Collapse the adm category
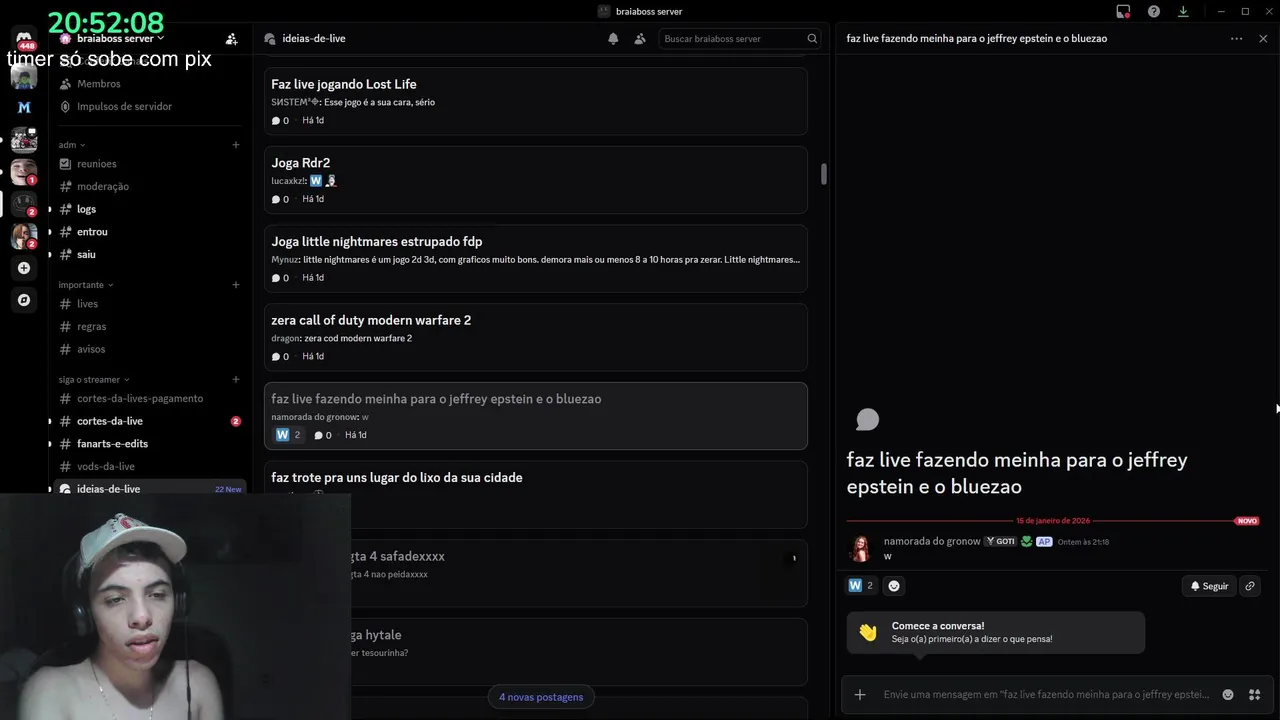Screen dimensions: 1280x720 click(x=72, y=145)
